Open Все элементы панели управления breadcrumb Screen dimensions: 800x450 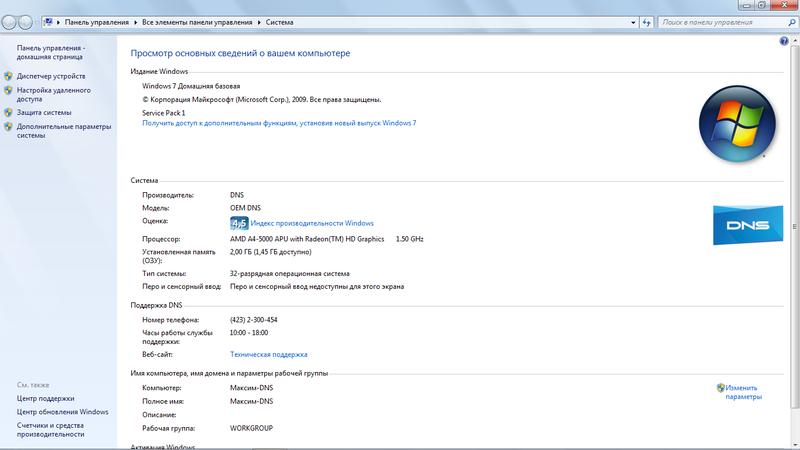pos(197,22)
